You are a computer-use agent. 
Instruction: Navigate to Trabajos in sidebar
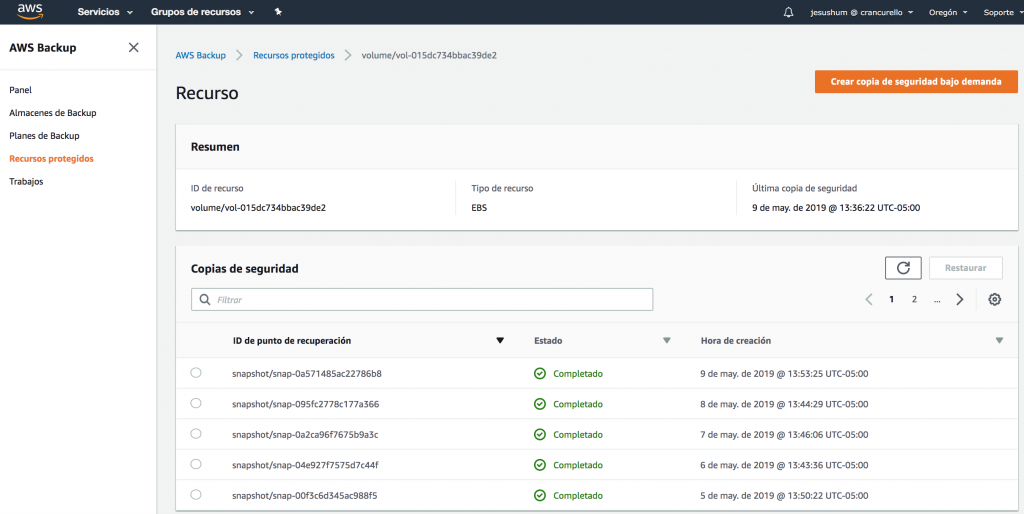(x=26, y=182)
